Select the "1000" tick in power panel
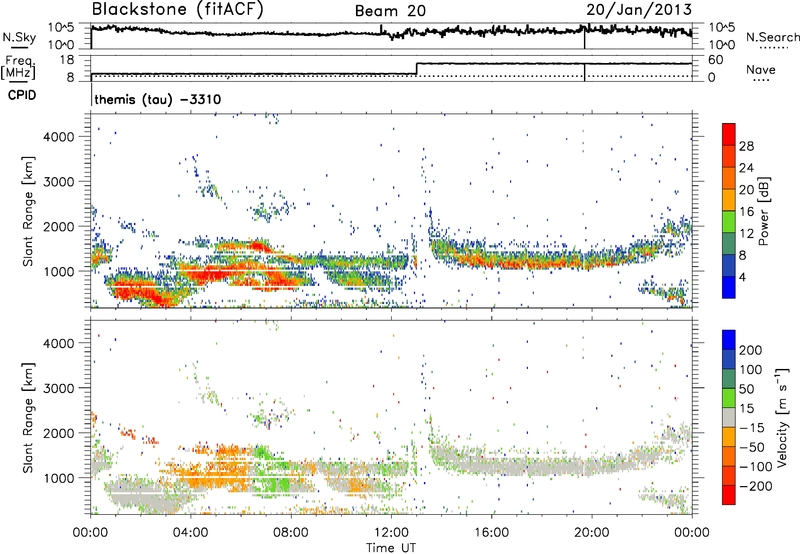Screen dimensions: 800x554 (x=59, y=271)
